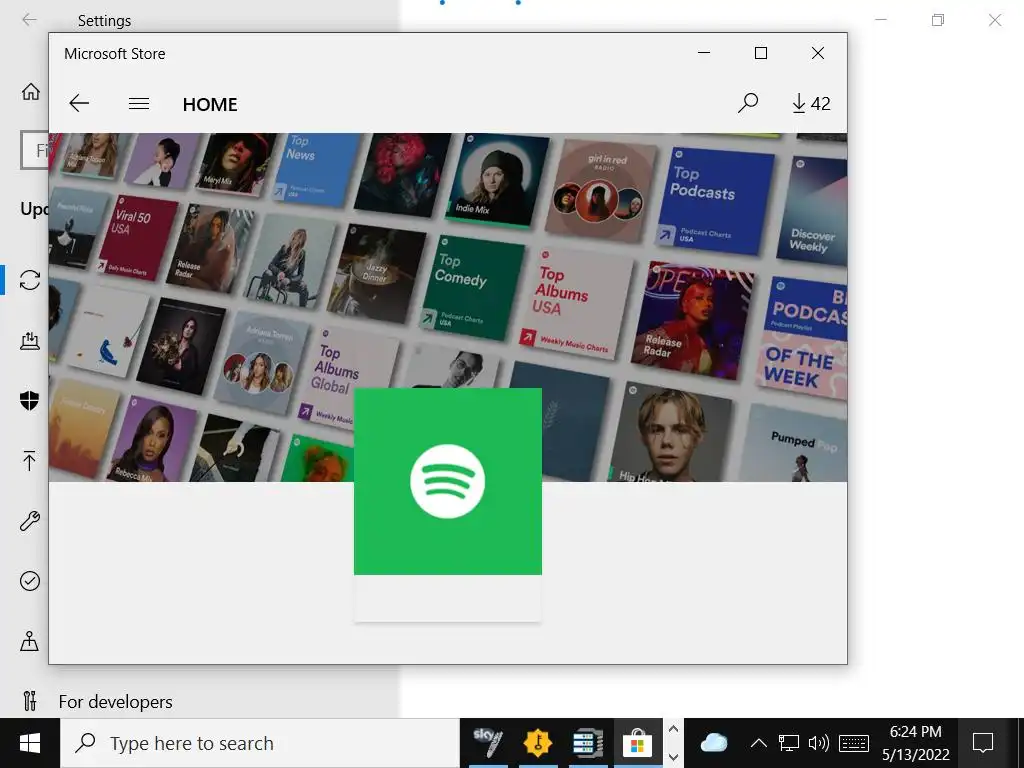Screen dimensions: 1024x768
Task: Minimize the Settings window
Action: point(881,20)
